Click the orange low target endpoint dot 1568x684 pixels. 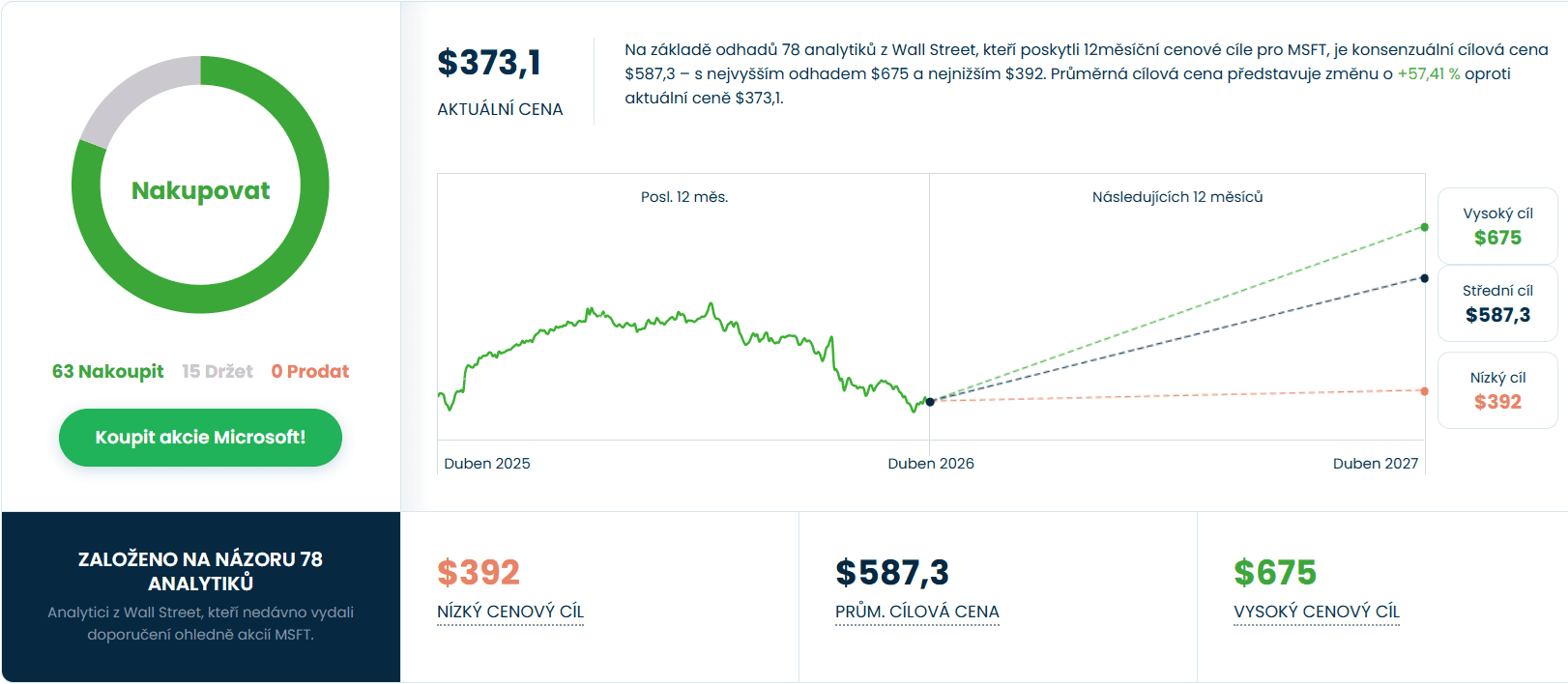click(1424, 391)
